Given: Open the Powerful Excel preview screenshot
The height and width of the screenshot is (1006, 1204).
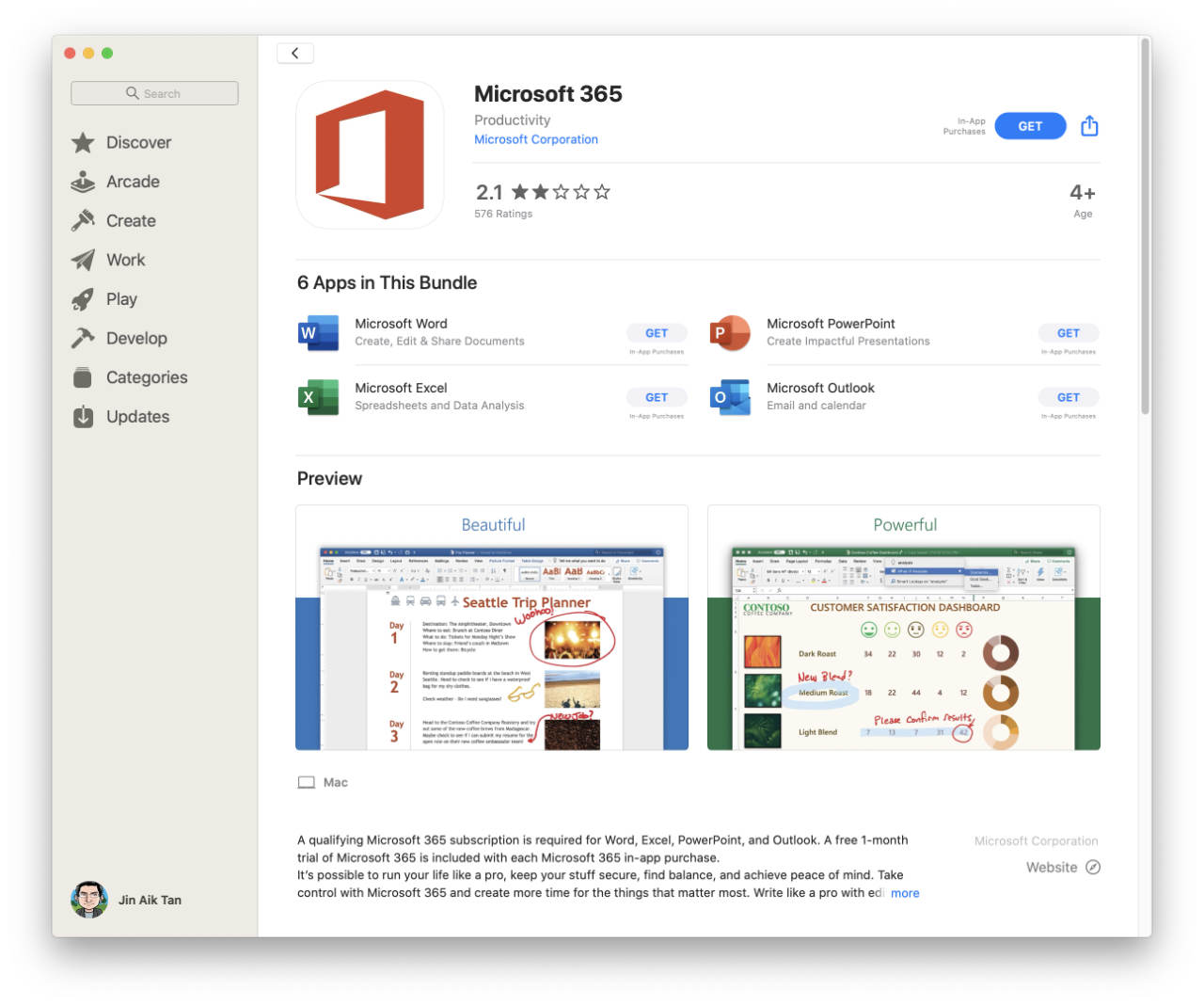Looking at the screenshot, I should pos(904,628).
